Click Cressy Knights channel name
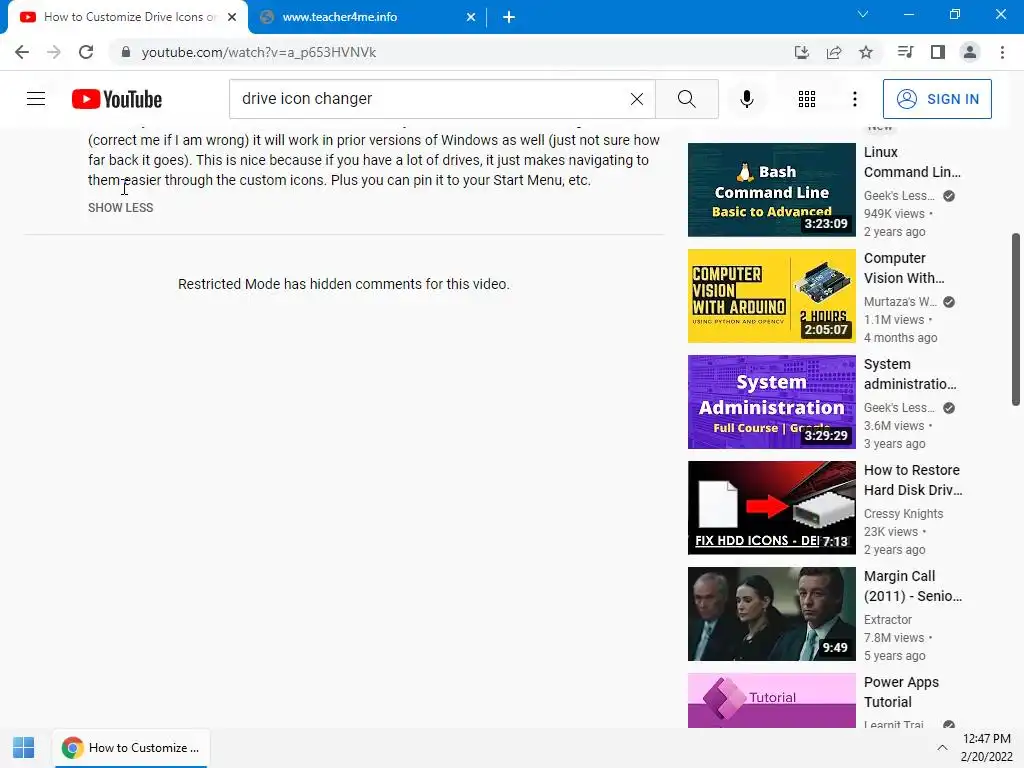 [903, 513]
